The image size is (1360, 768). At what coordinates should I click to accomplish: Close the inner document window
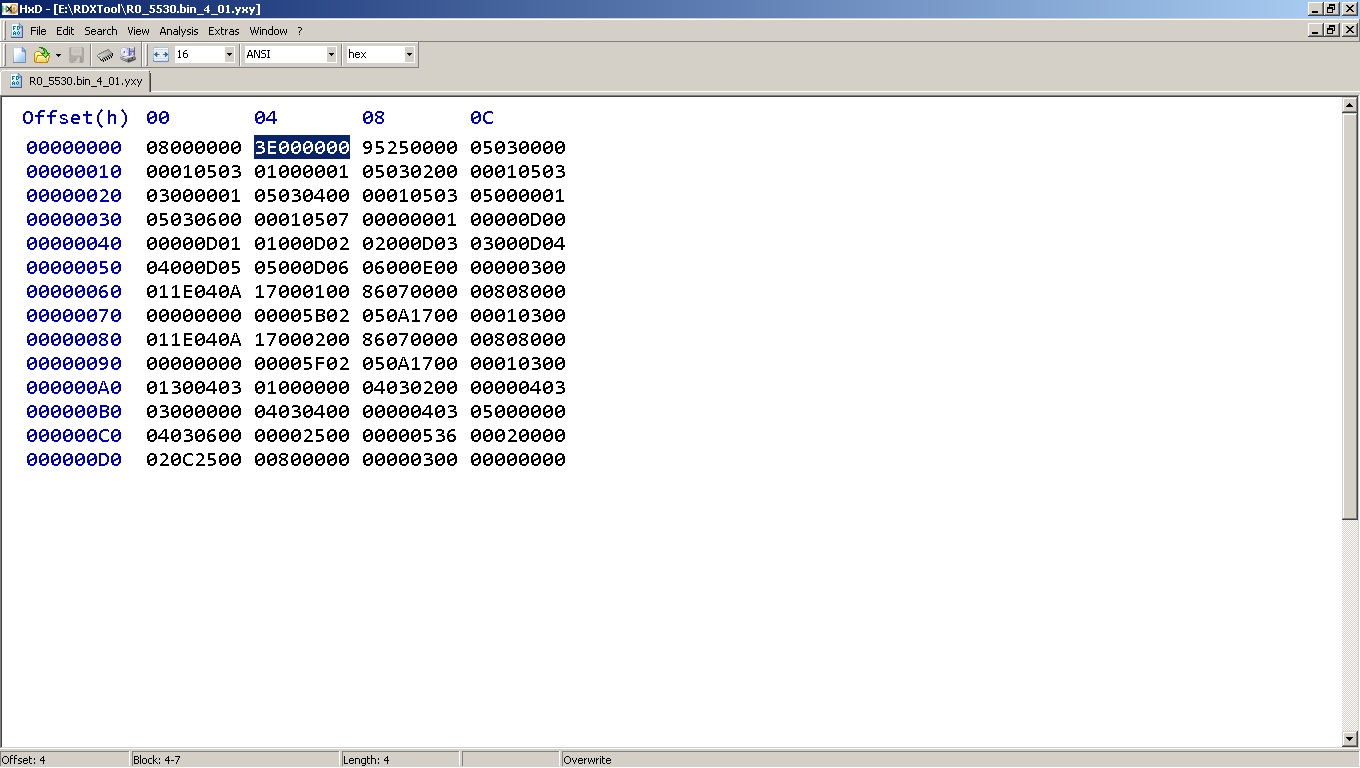(x=1350, y=30)
